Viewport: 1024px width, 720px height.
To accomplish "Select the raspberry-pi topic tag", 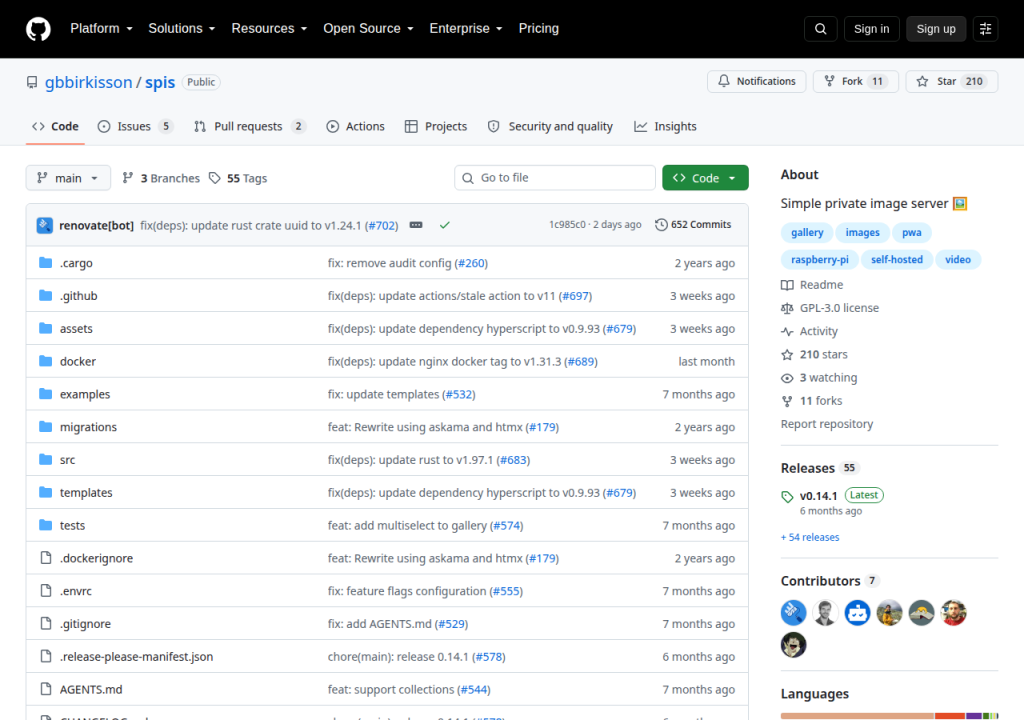I will 820,259.
